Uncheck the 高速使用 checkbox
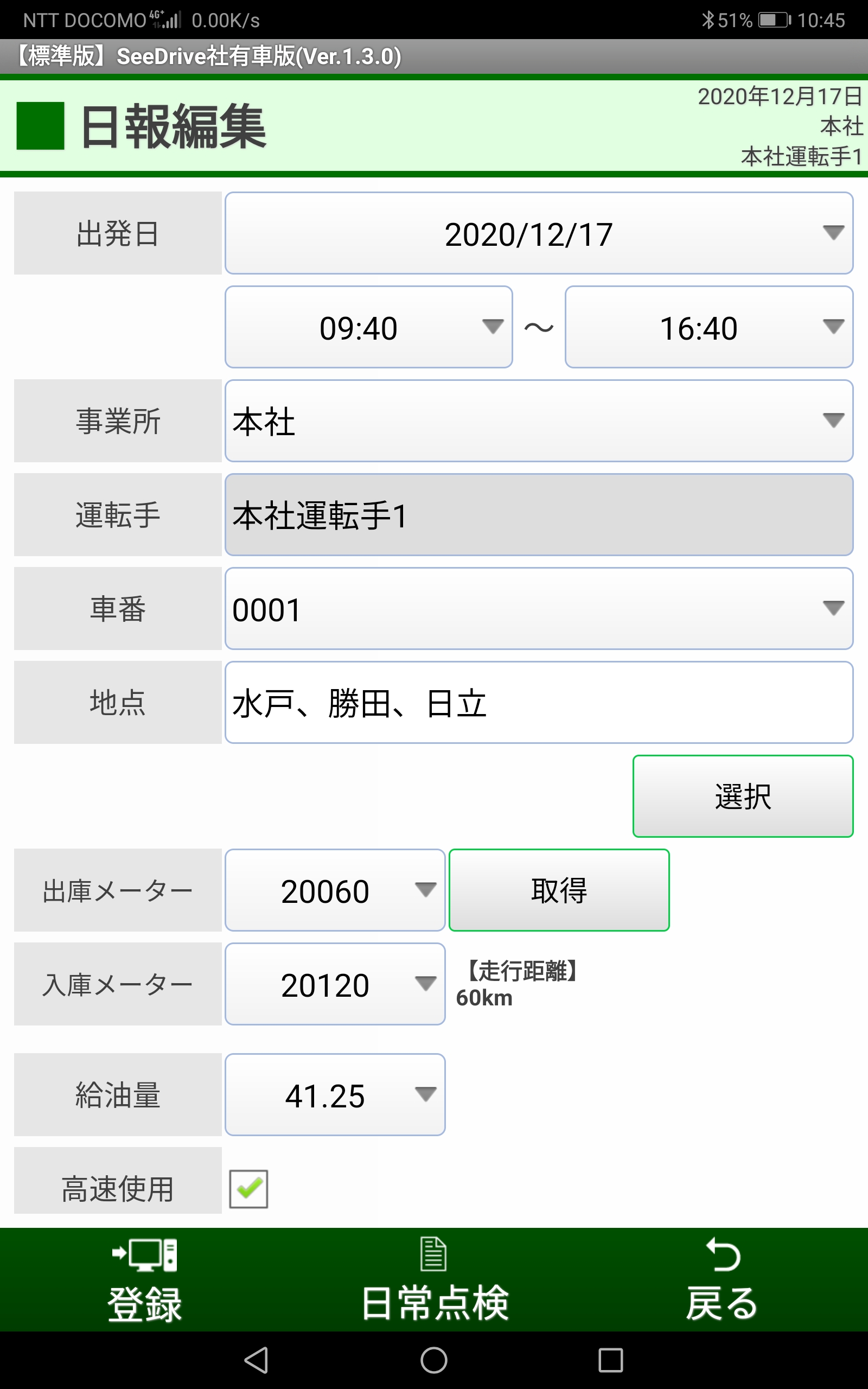The image size is (868, 1389). pyautogui.click(x=248, y=1188)
